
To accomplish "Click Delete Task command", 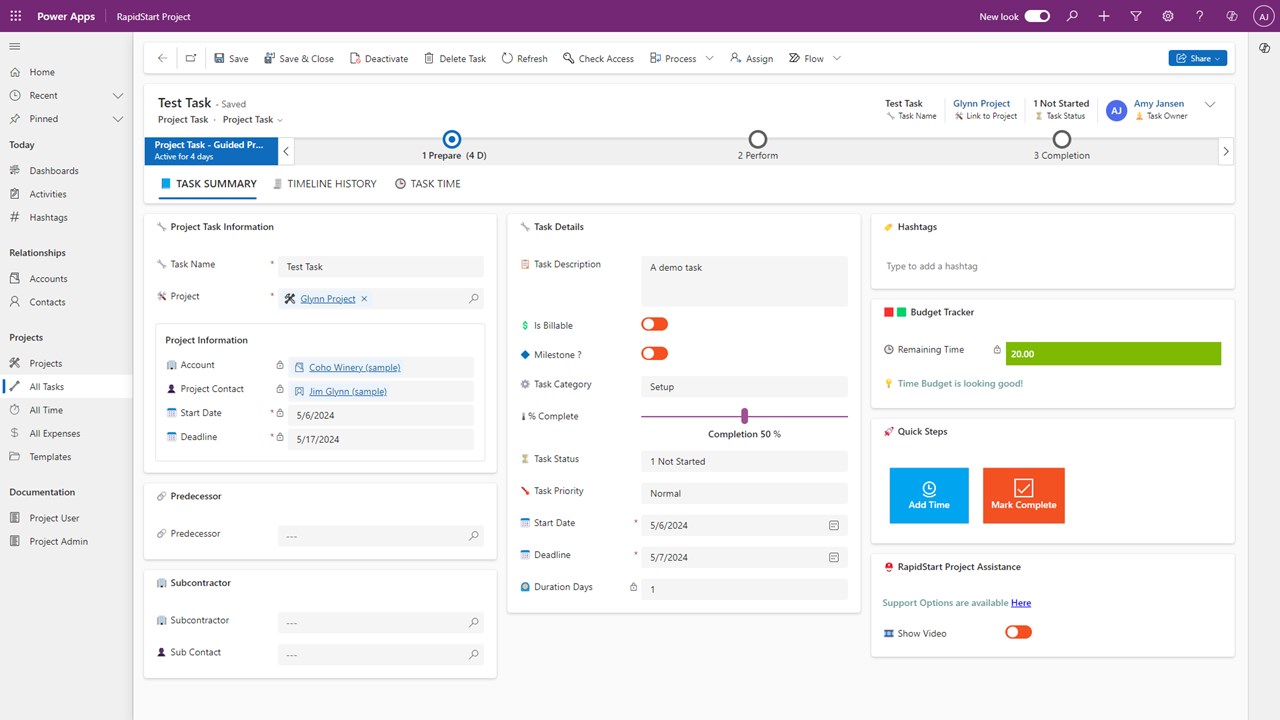I will (x=455, y=58).
